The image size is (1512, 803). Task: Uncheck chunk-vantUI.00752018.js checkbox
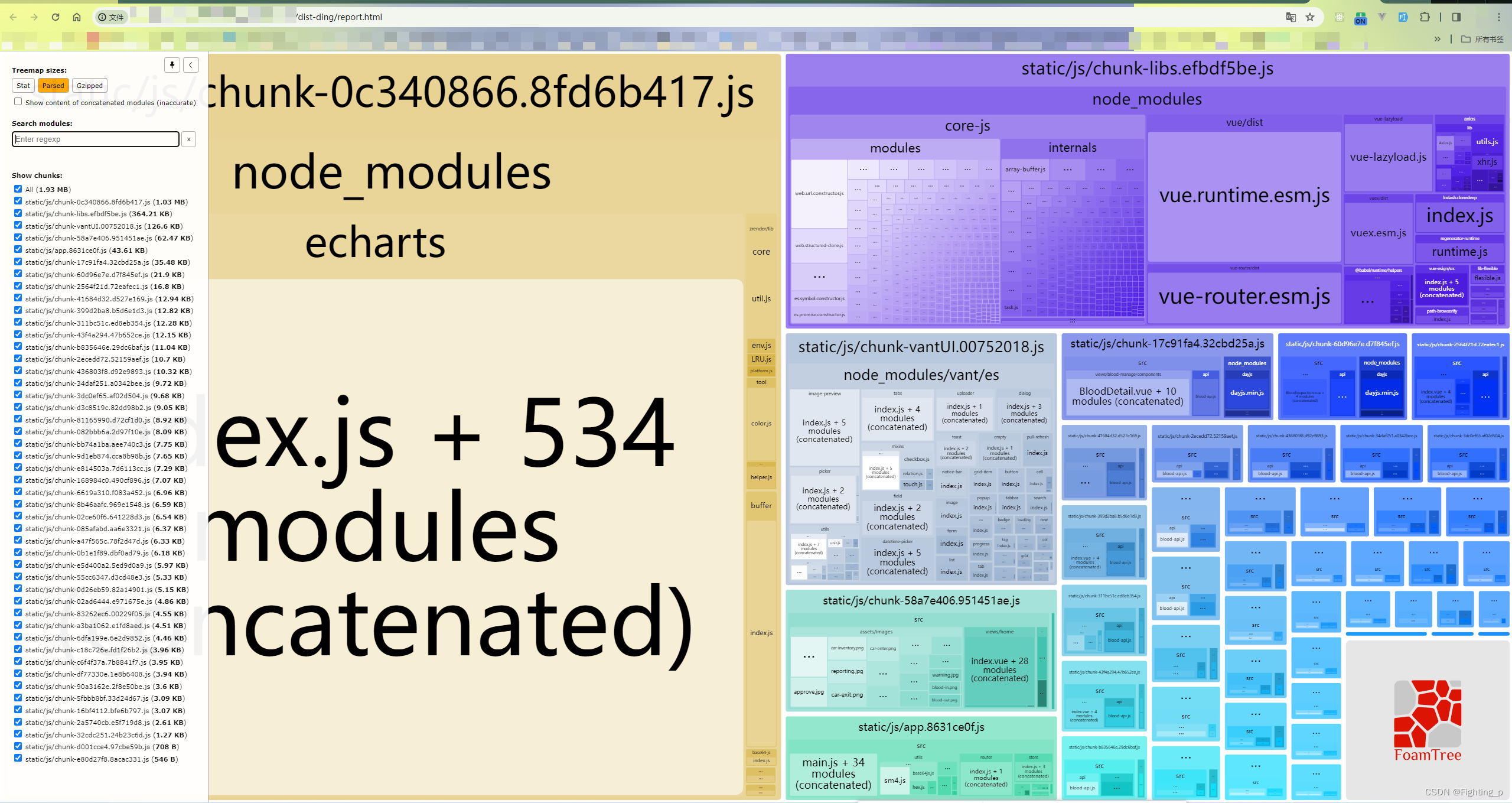18,225
